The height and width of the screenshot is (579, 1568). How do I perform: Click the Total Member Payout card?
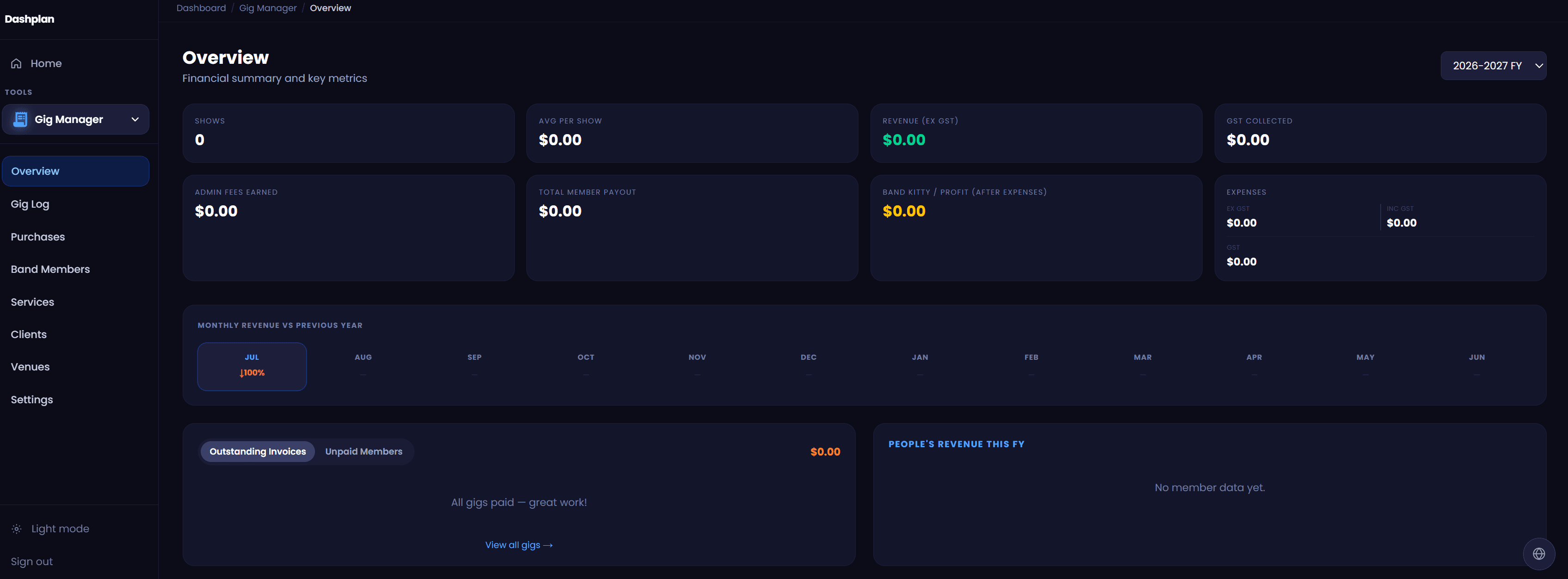pyautogui.click(x=692, y=228)
